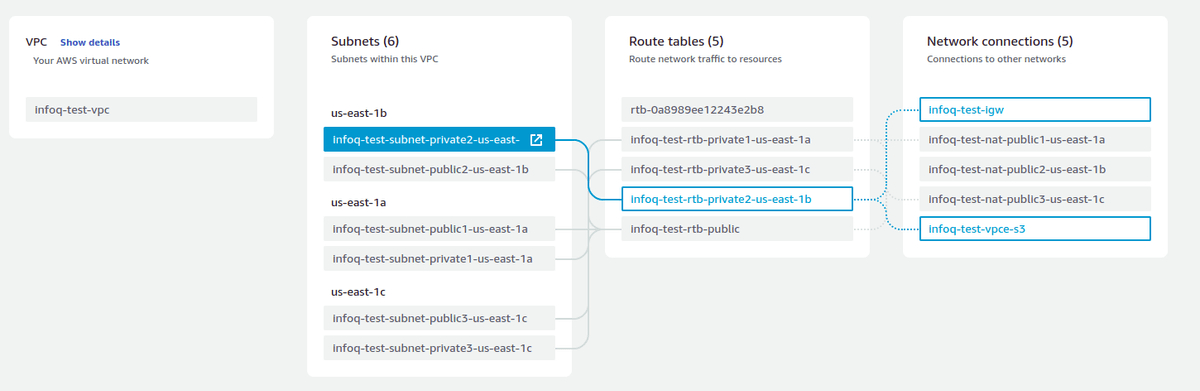Open external link icon on private2 subnet

pyautogui.click(x=536, y=140)
